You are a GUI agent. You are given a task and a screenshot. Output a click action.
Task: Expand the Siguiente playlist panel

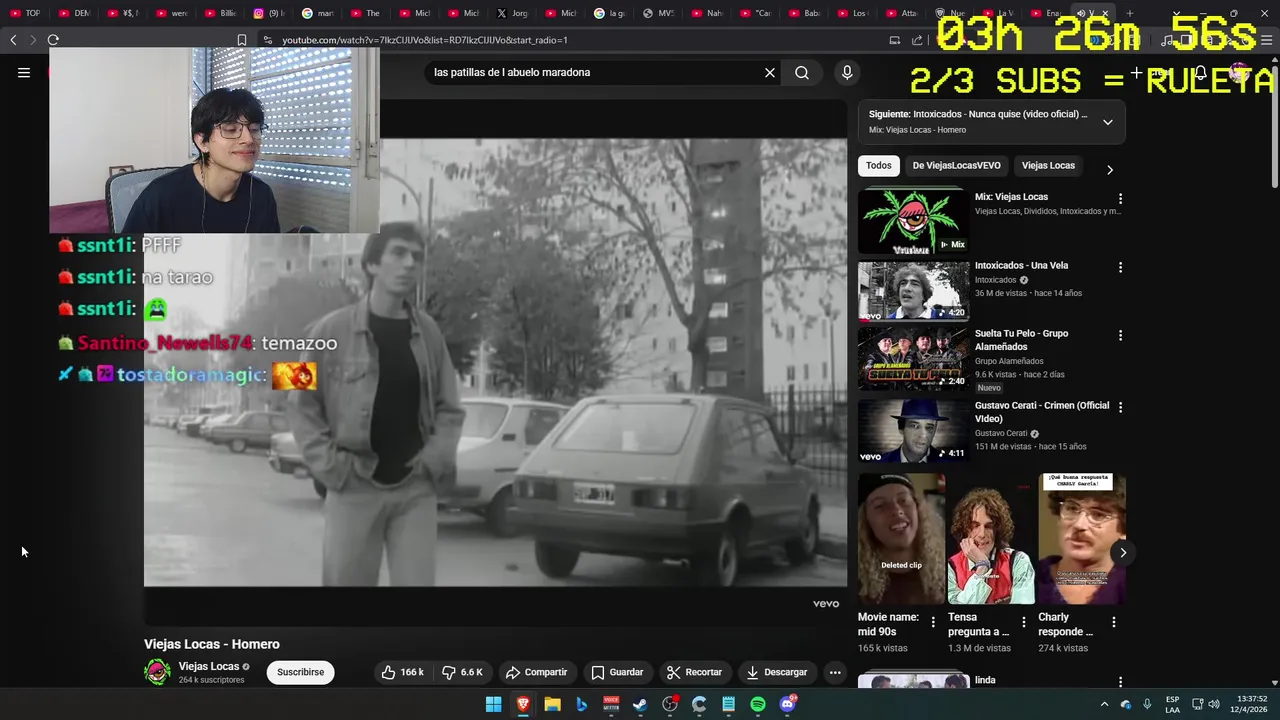point(1107,122)
